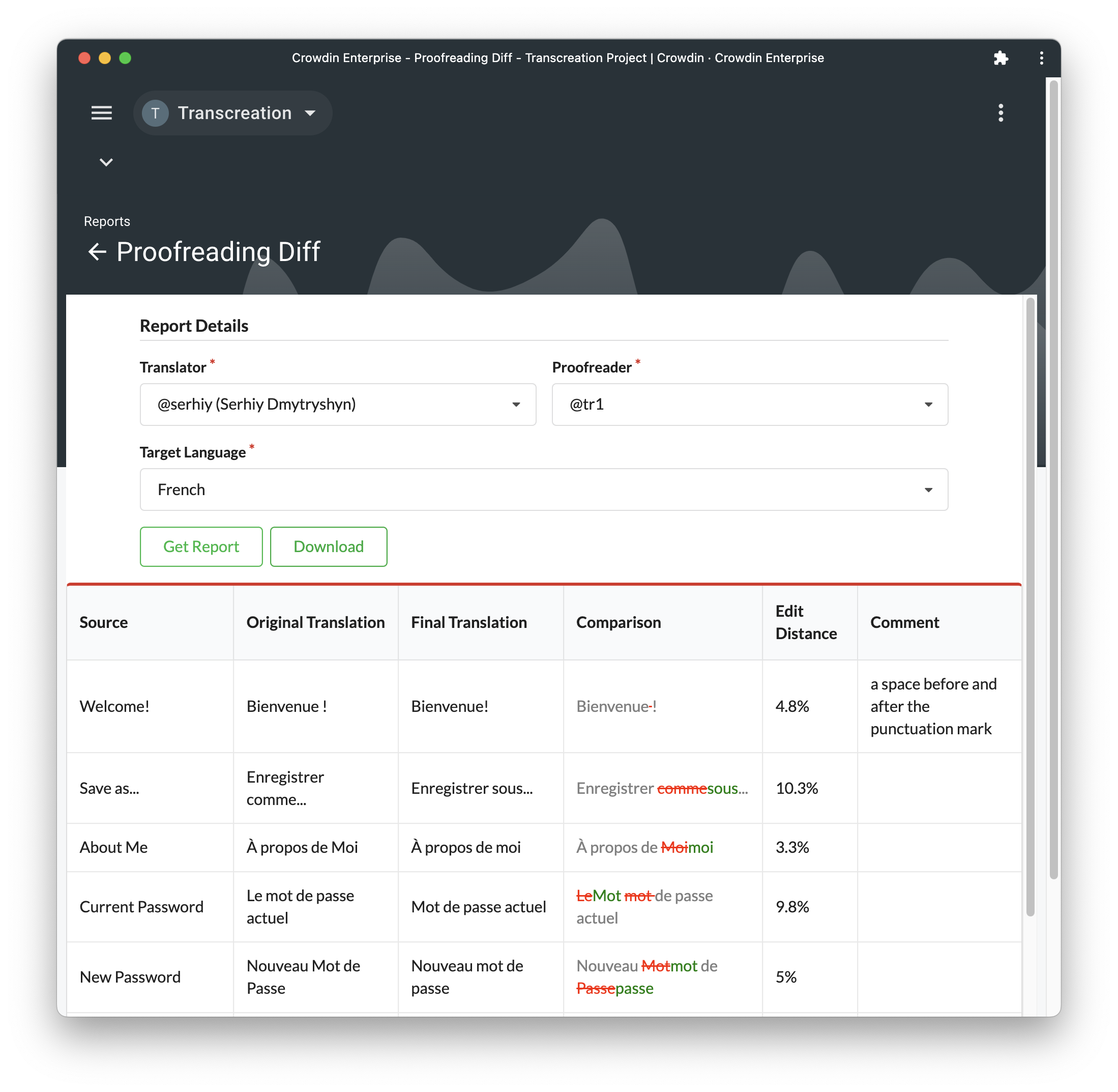Expand the collapsed header chevron

pos(106,162)
